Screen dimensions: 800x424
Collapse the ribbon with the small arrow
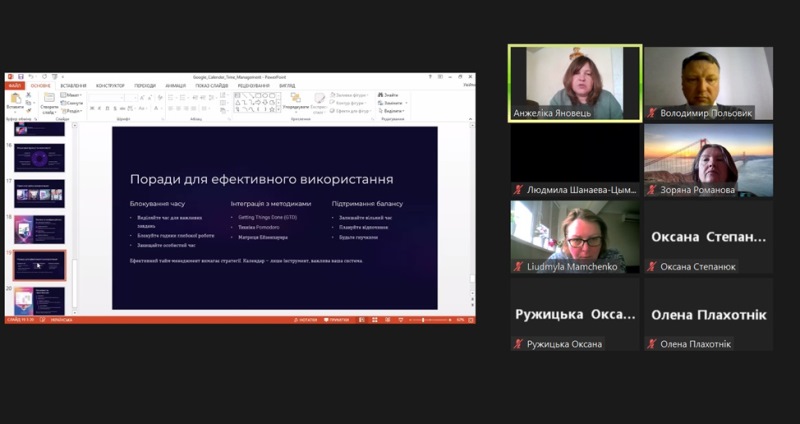click(470, 119)
